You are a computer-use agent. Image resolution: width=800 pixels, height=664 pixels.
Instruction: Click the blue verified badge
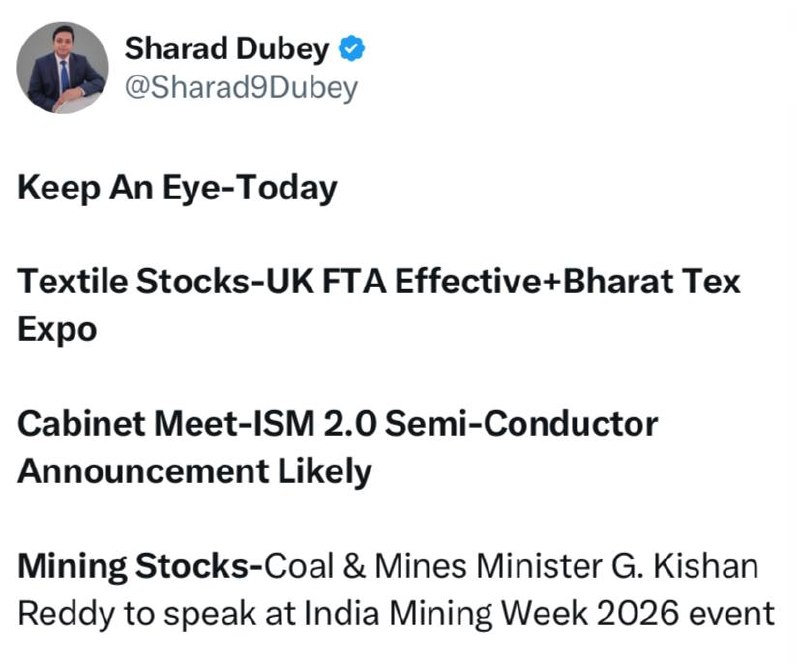click(352, 49)
